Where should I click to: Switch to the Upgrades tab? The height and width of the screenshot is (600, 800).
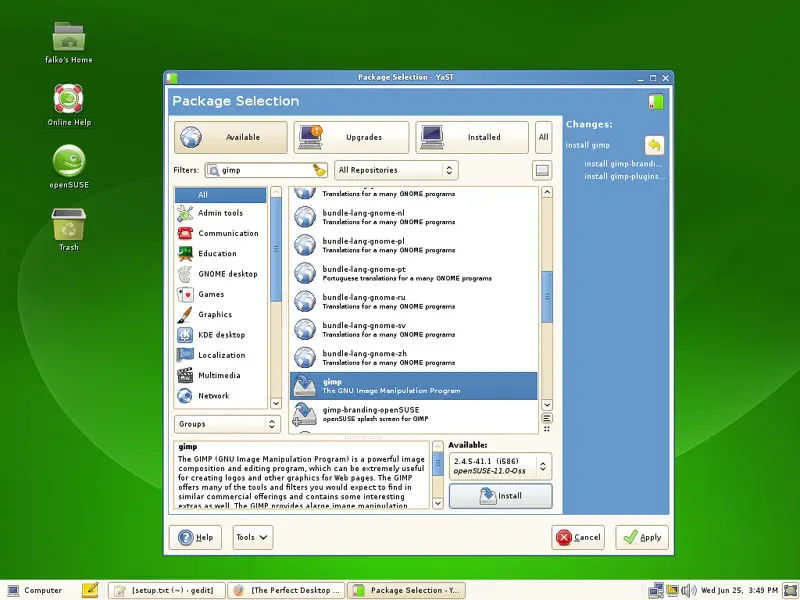tap(350, 137)
